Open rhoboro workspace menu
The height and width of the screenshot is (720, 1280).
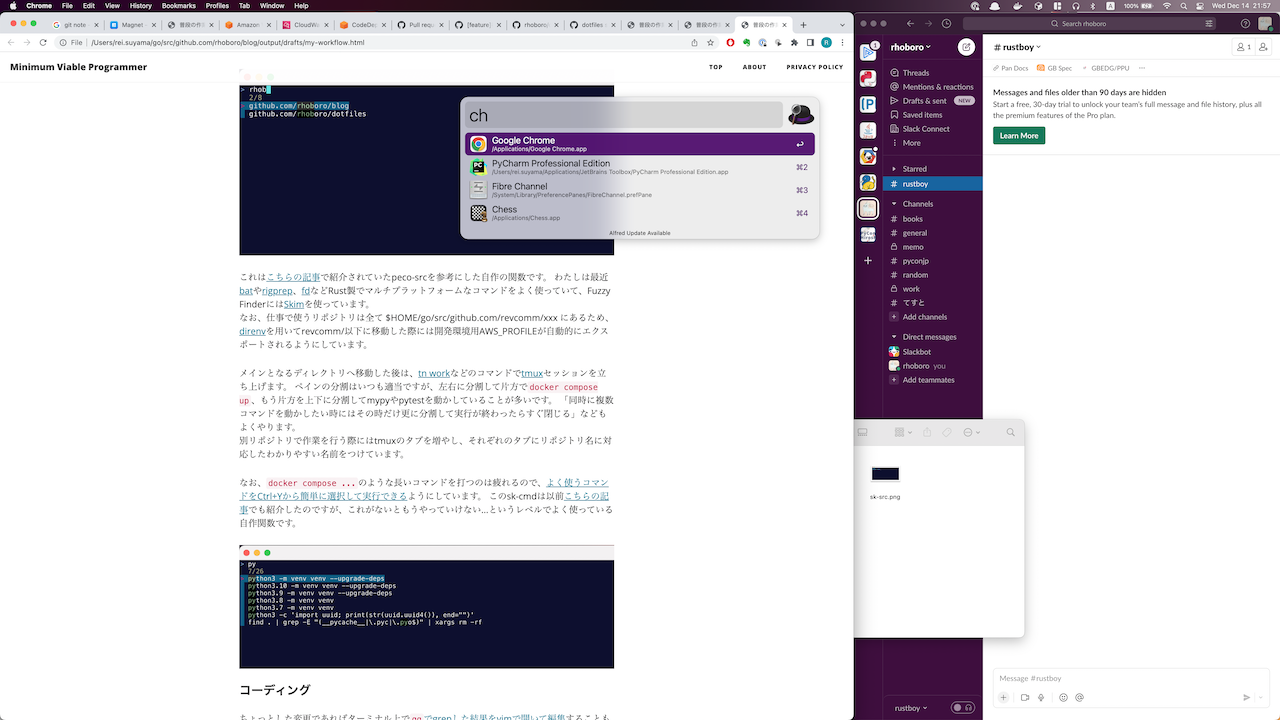click(x=911, y=47)
